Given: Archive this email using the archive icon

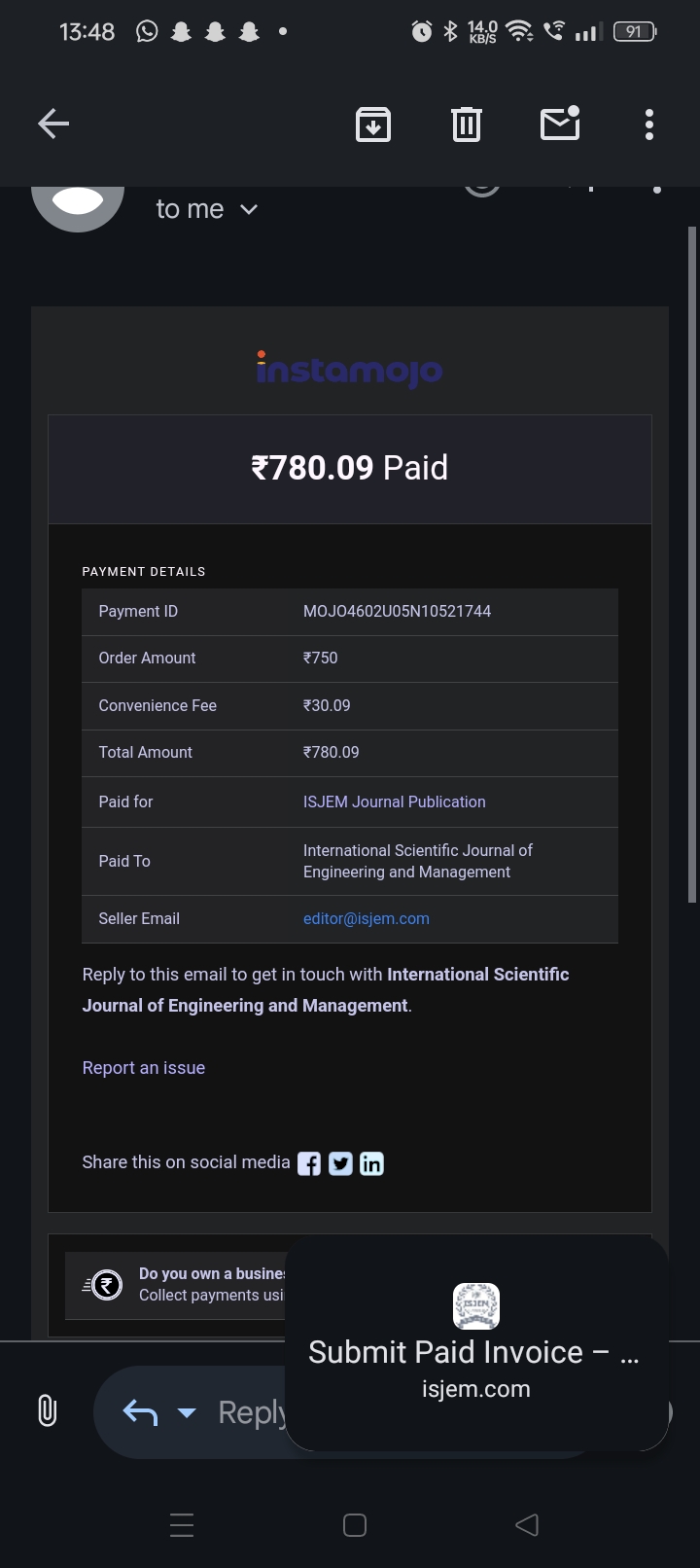Looking at the screenshot, I should (373, 125).
